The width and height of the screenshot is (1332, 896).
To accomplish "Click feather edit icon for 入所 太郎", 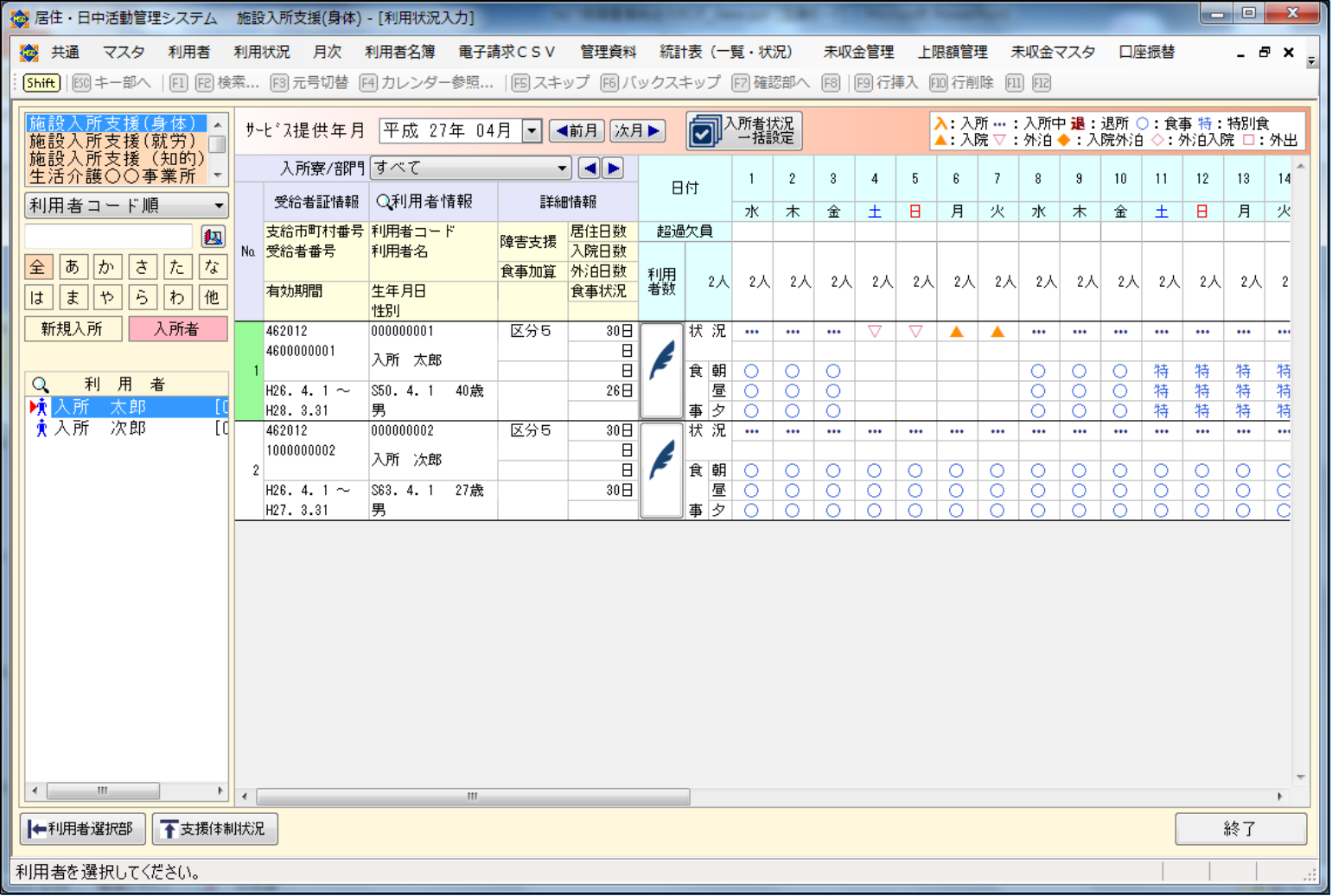I will point(661,370).
